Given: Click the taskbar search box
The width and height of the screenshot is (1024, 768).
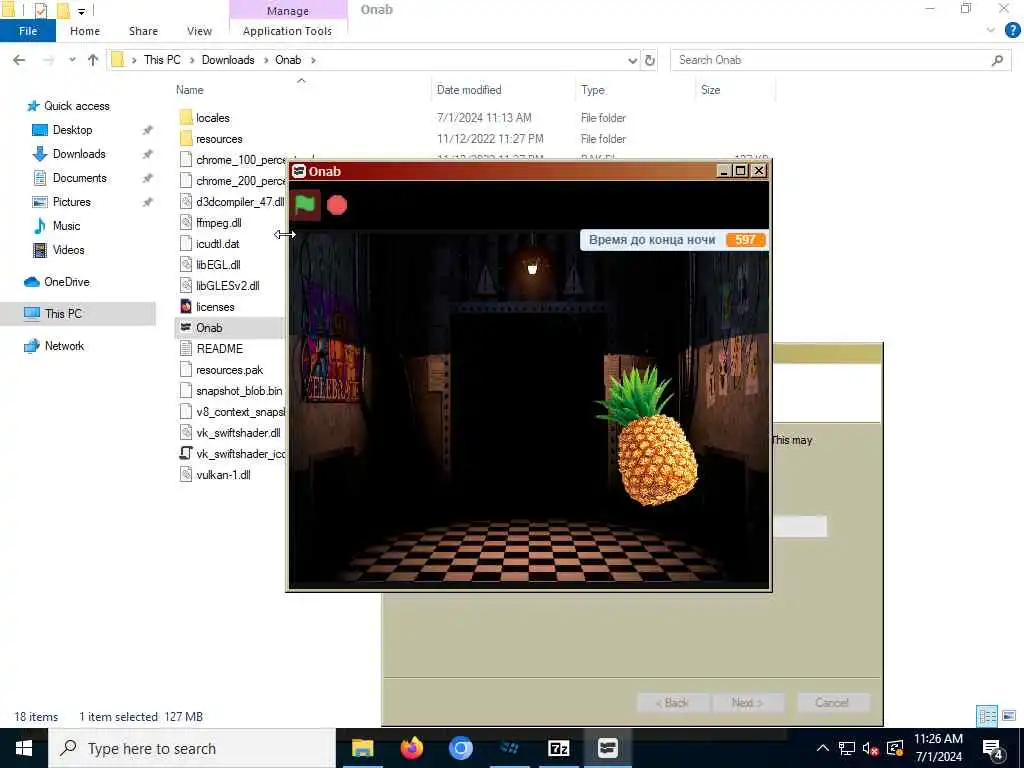Looking at the screenshot, I should pyautogui.click(x=191, y=748).
